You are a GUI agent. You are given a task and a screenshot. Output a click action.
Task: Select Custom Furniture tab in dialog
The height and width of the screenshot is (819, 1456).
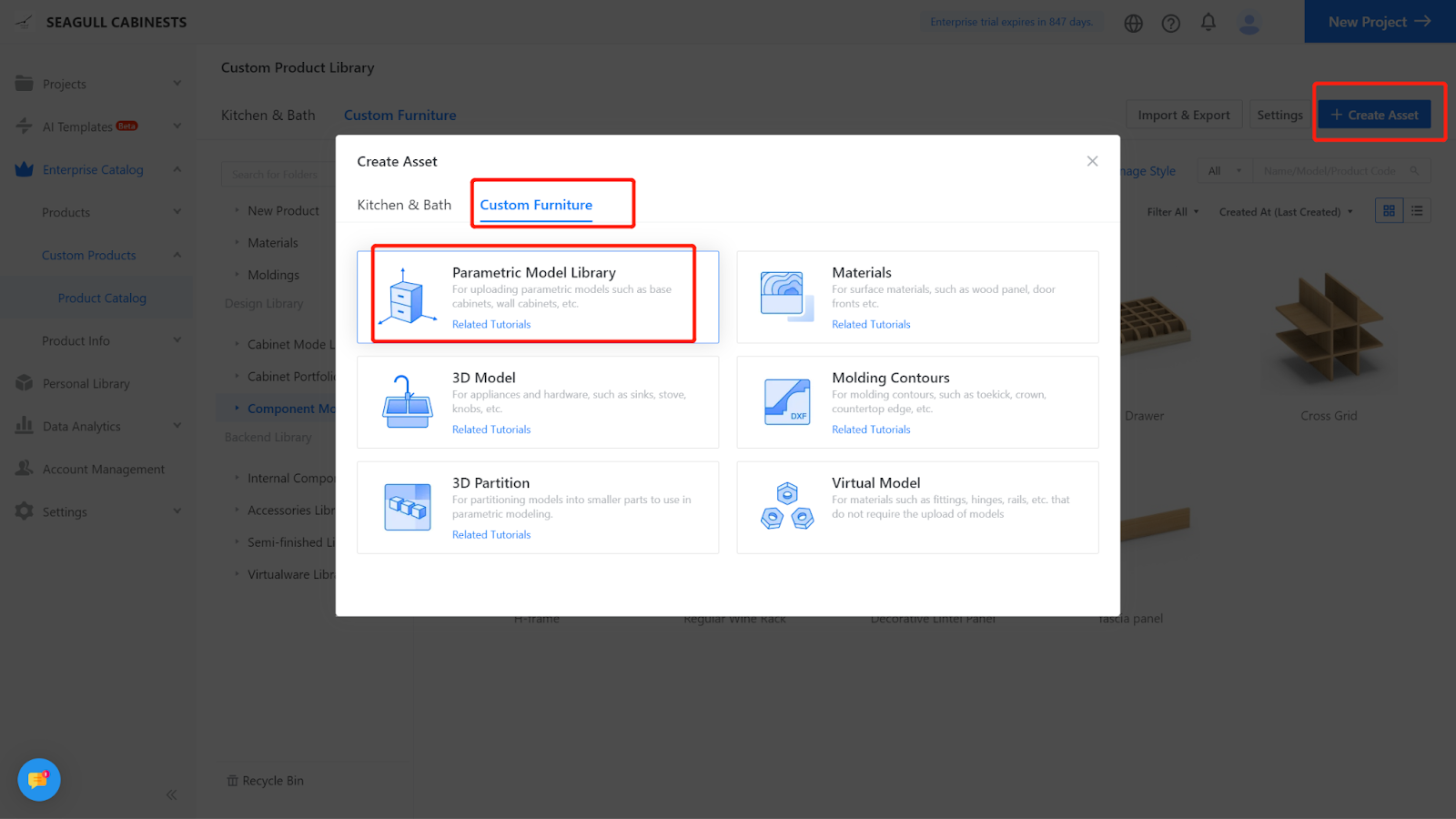coord(536,205)
